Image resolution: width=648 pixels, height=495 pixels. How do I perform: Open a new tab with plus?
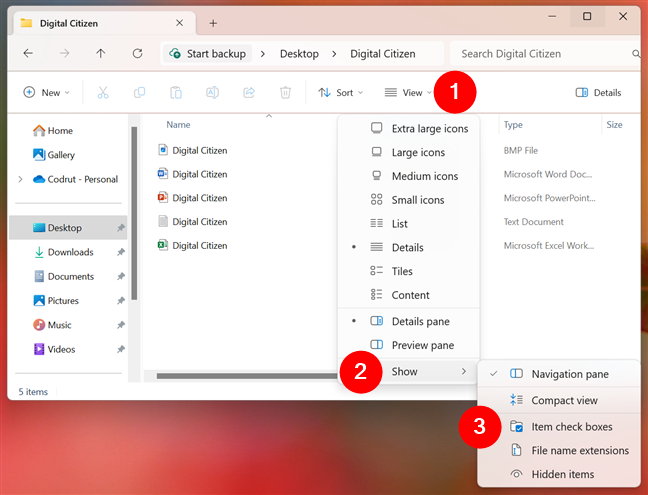click(x=213, y=24)
